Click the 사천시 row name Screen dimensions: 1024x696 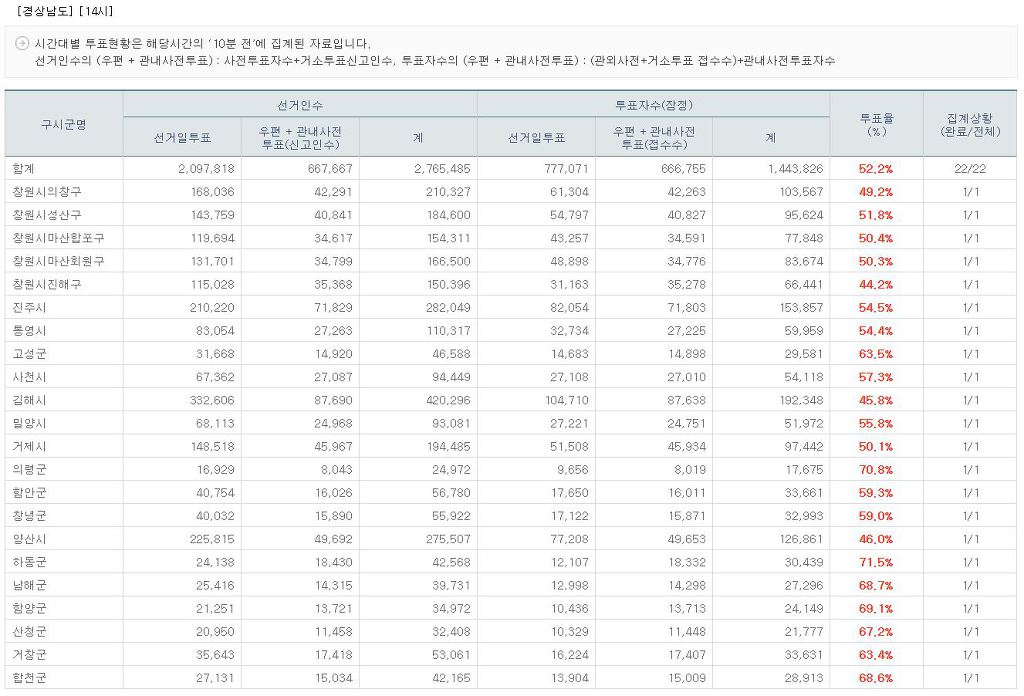click(29, 377)
